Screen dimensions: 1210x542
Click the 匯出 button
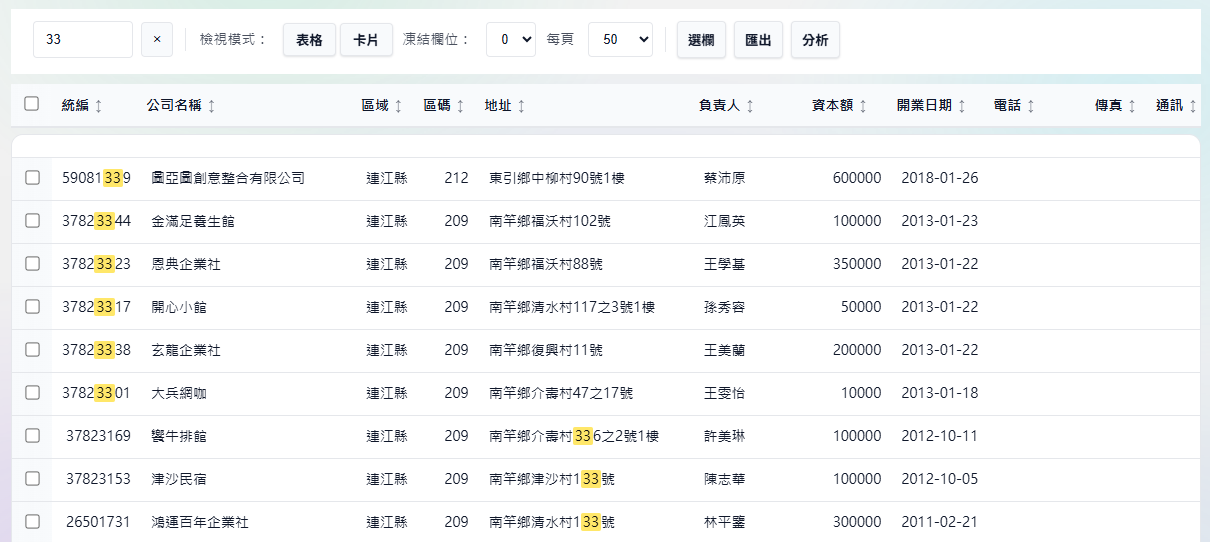coord(758,40)
